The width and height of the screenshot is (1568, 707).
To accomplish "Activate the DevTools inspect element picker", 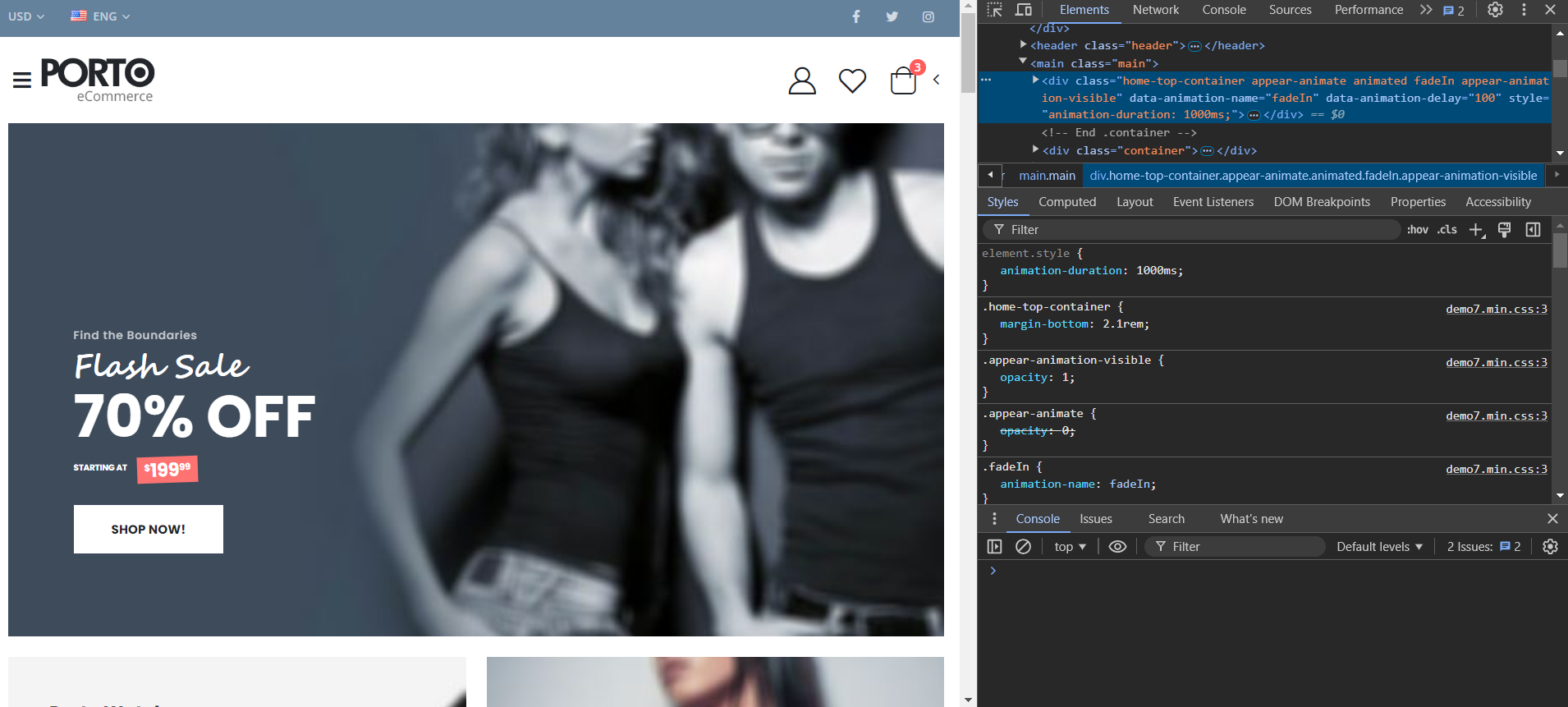I will pos(995,10).
